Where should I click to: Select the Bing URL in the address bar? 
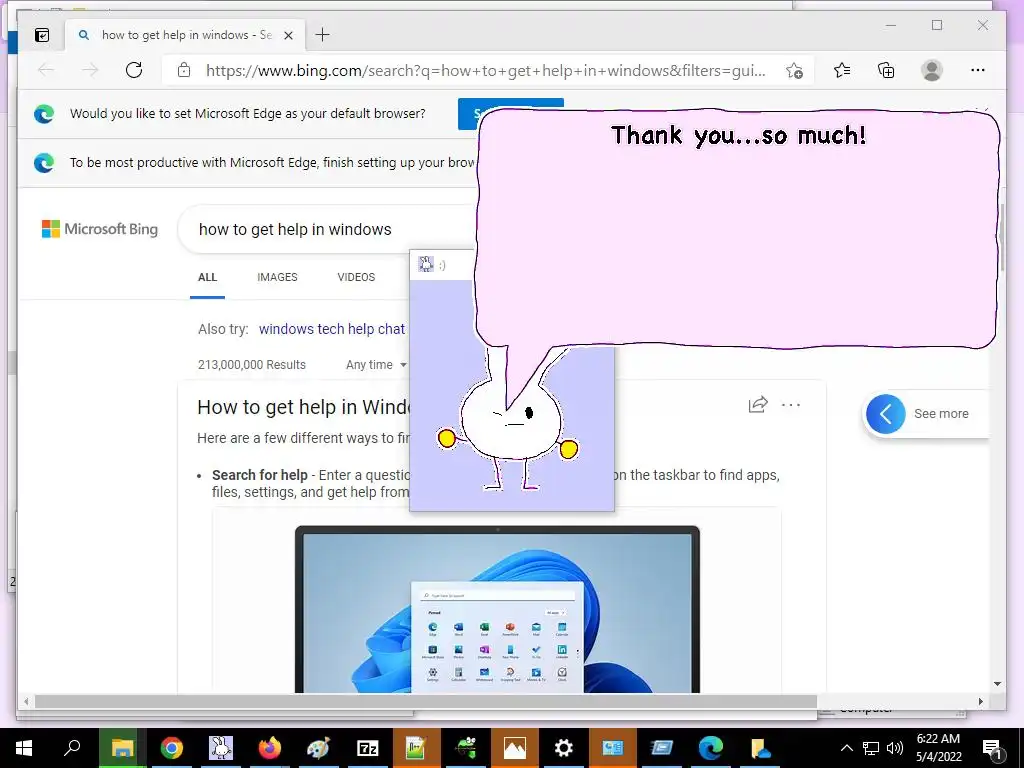485,71
